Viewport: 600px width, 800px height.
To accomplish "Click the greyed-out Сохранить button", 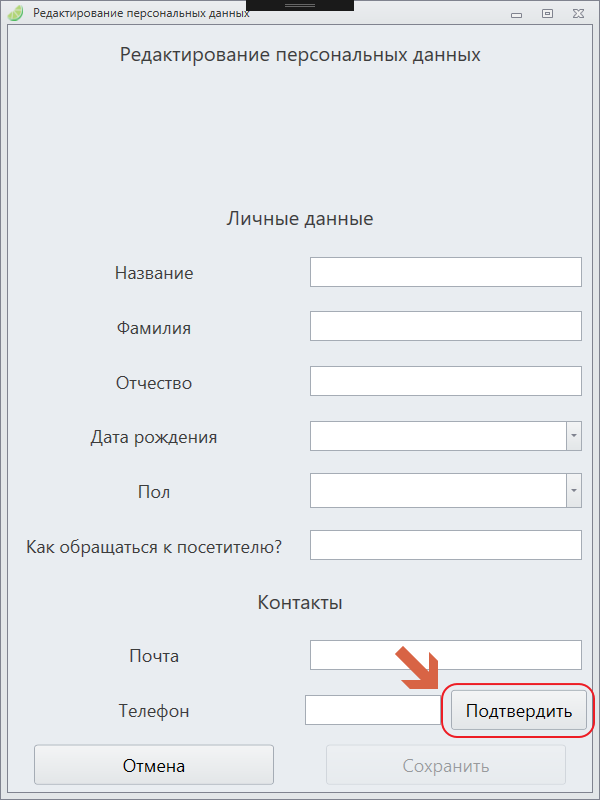I will [446, 765].
